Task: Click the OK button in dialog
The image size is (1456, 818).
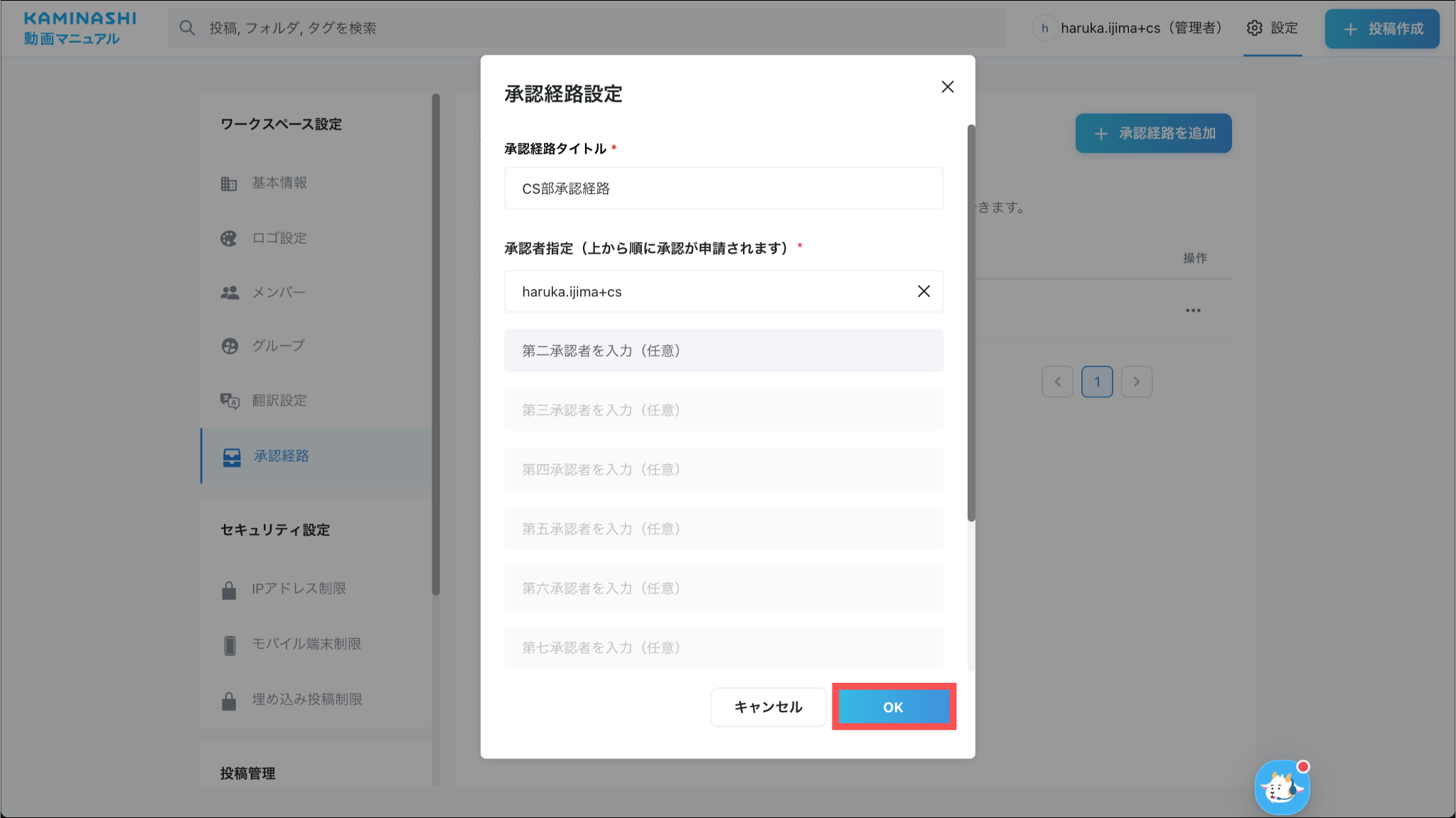Action: pyautogui.click(x=893, y=706)
